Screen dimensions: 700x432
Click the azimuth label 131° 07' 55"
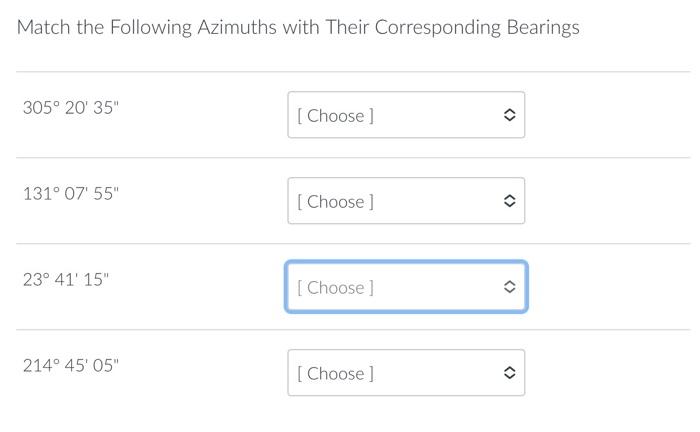point(70,194)
